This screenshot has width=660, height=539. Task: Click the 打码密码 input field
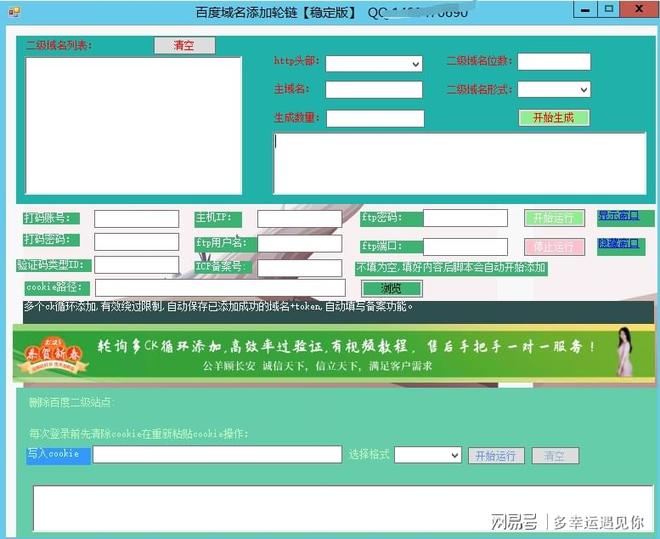click(136, 242)
